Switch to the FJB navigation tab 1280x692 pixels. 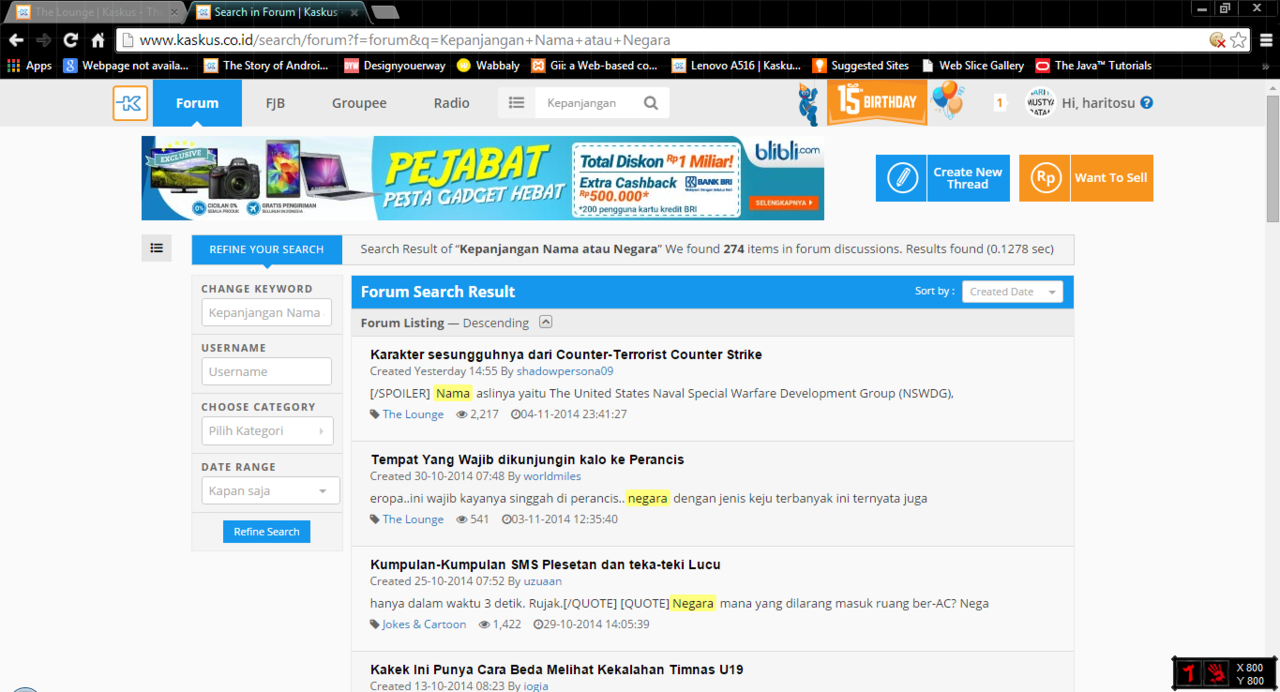275,103
